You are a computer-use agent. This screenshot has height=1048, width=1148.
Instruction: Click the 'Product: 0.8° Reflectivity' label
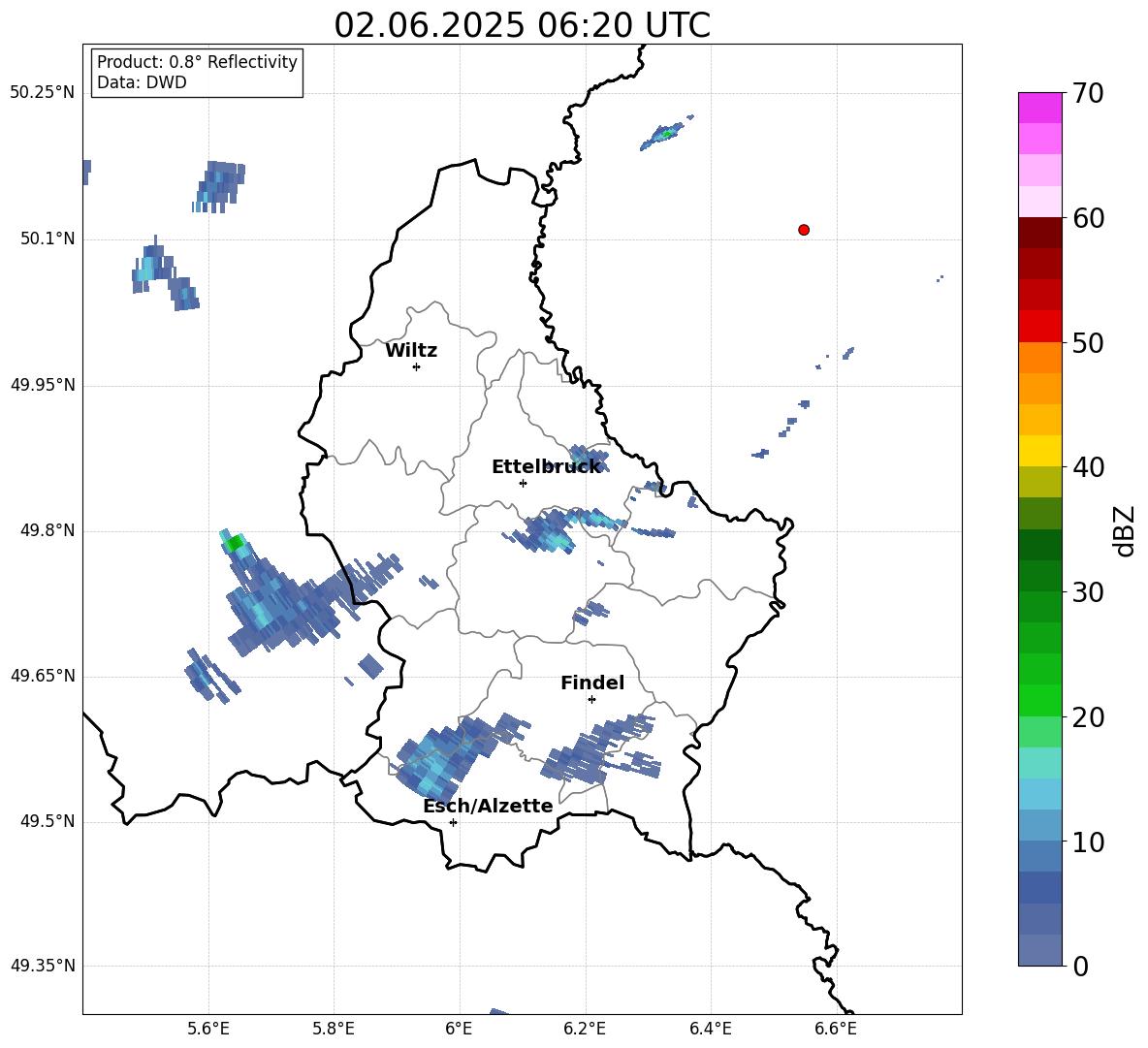[x=197, y=61]
